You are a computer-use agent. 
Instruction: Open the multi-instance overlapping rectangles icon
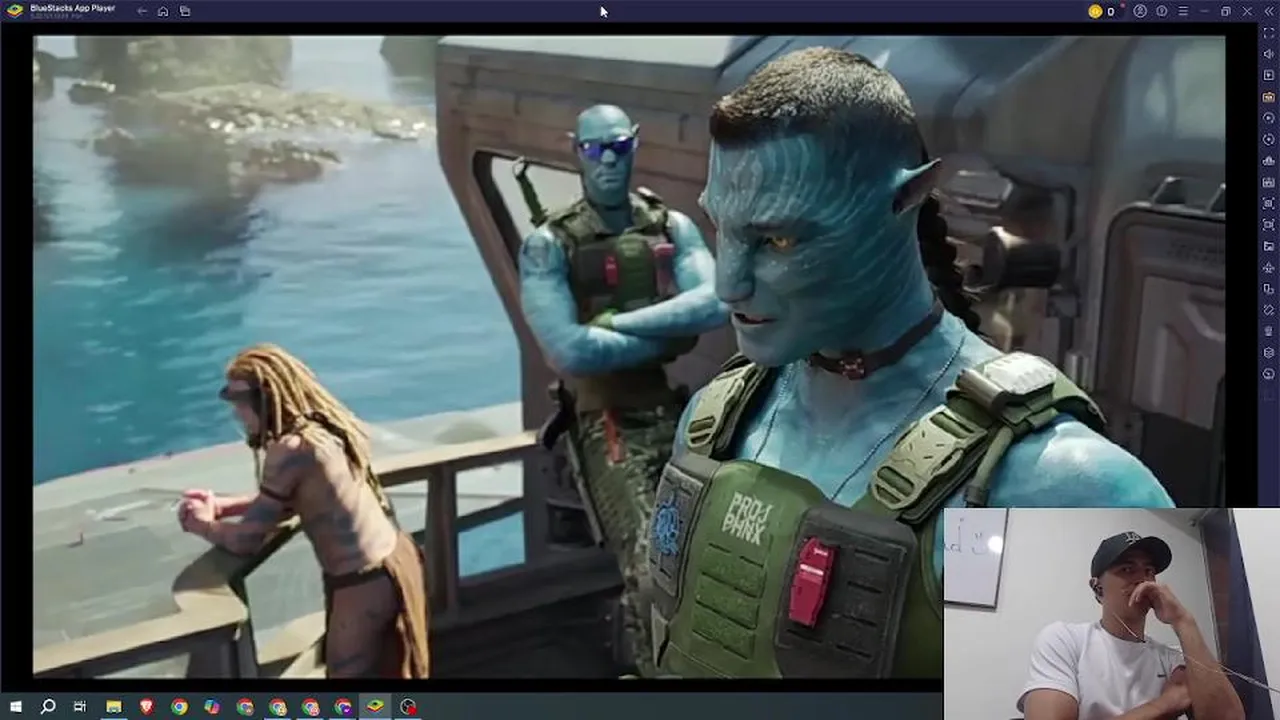[x=1269, y=288]
